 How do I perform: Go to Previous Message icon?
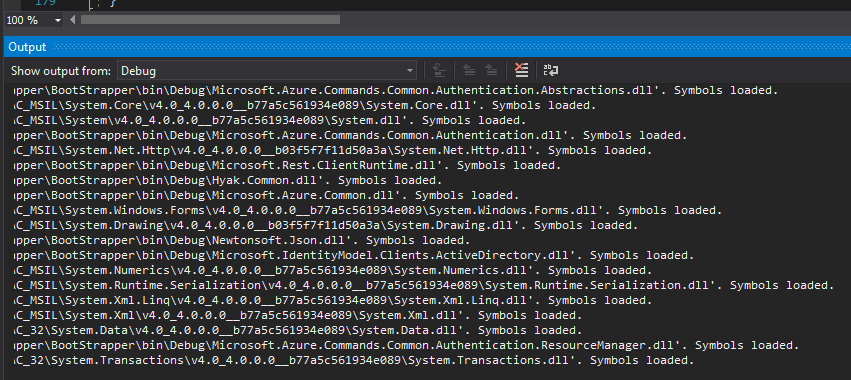tap(469, 70)
